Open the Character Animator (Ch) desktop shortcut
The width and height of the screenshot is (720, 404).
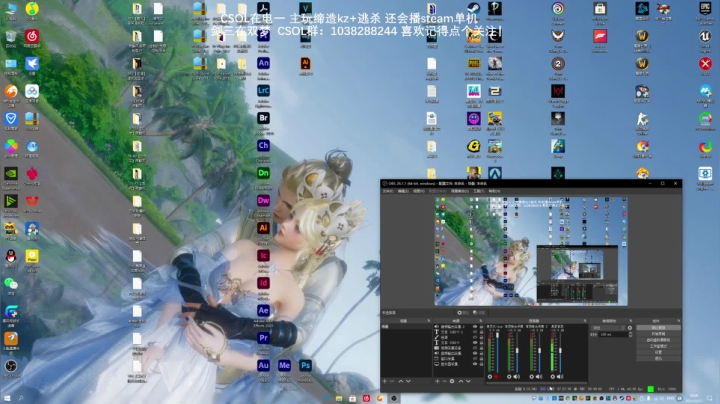(263, 146)
